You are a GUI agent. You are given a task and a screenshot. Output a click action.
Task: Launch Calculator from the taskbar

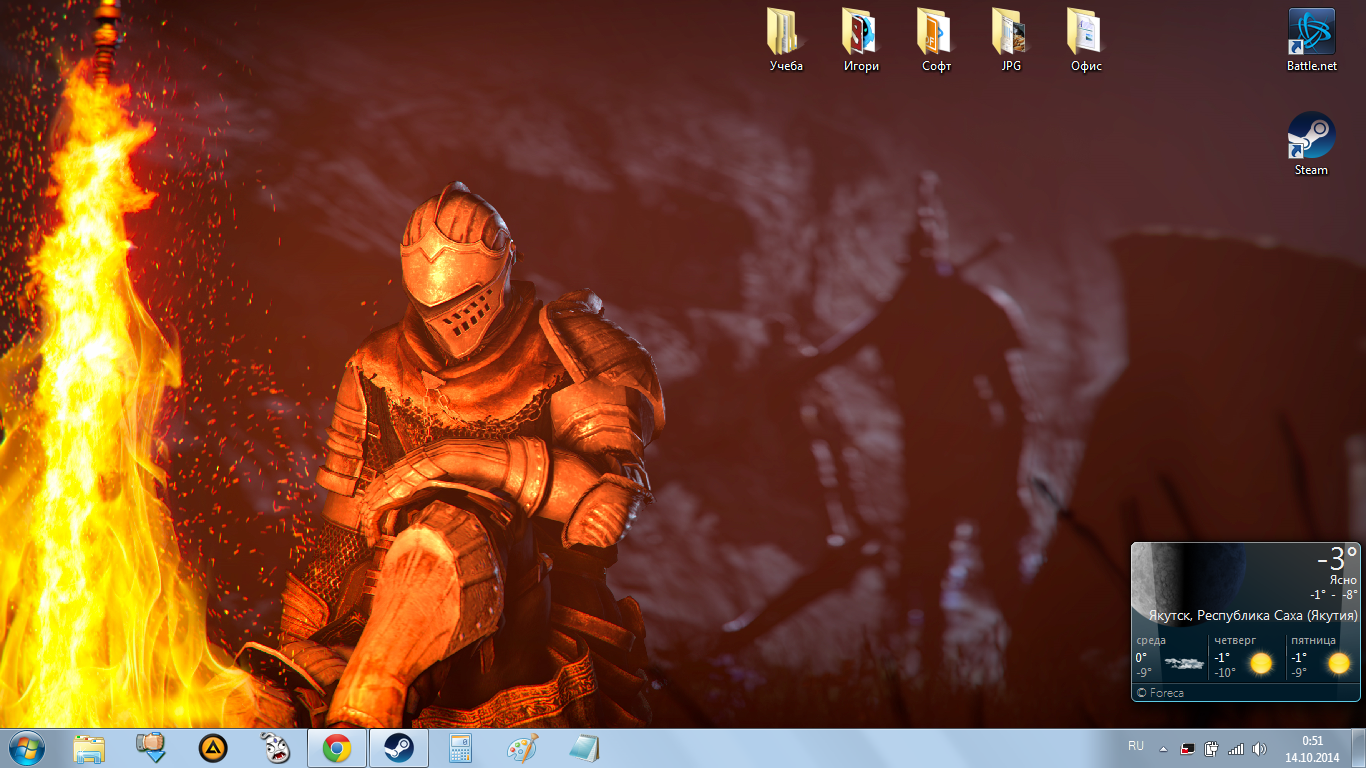[x=461, y=748]
